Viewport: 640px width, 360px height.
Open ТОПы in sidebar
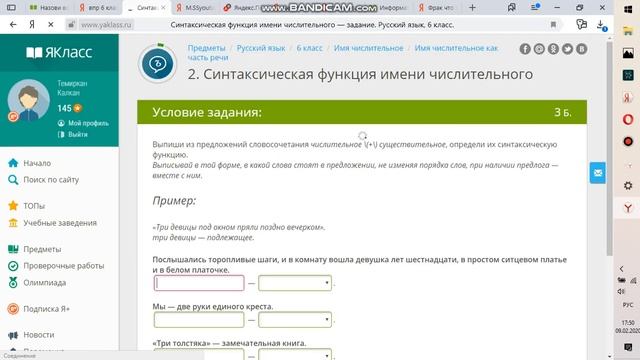[x=34, y=206]
